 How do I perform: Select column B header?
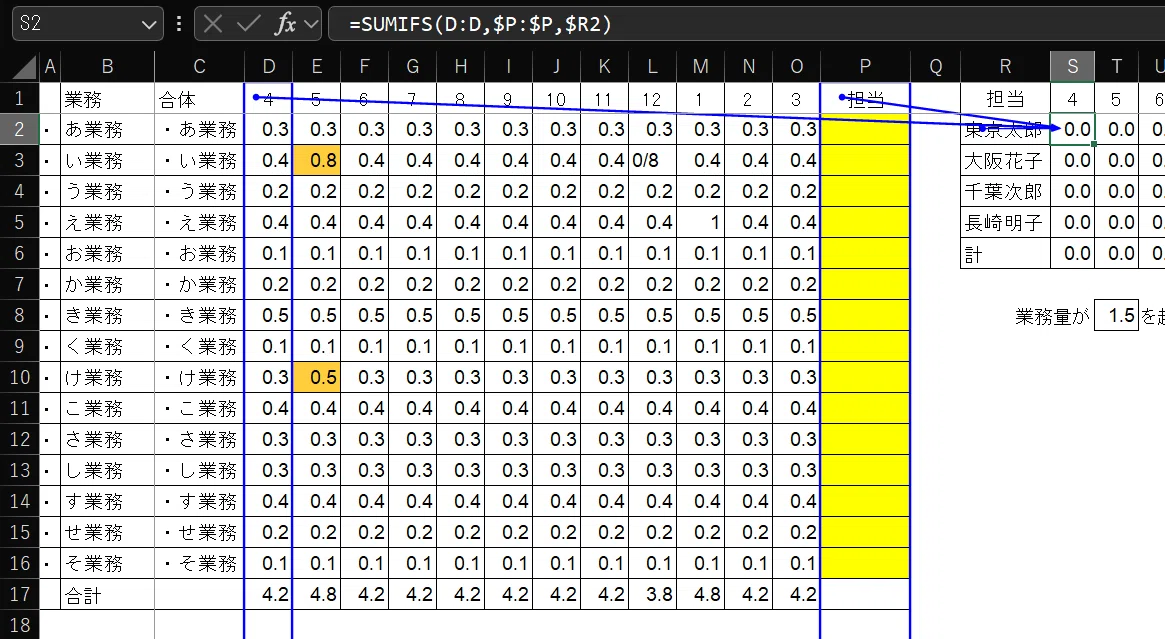[107, 67]
